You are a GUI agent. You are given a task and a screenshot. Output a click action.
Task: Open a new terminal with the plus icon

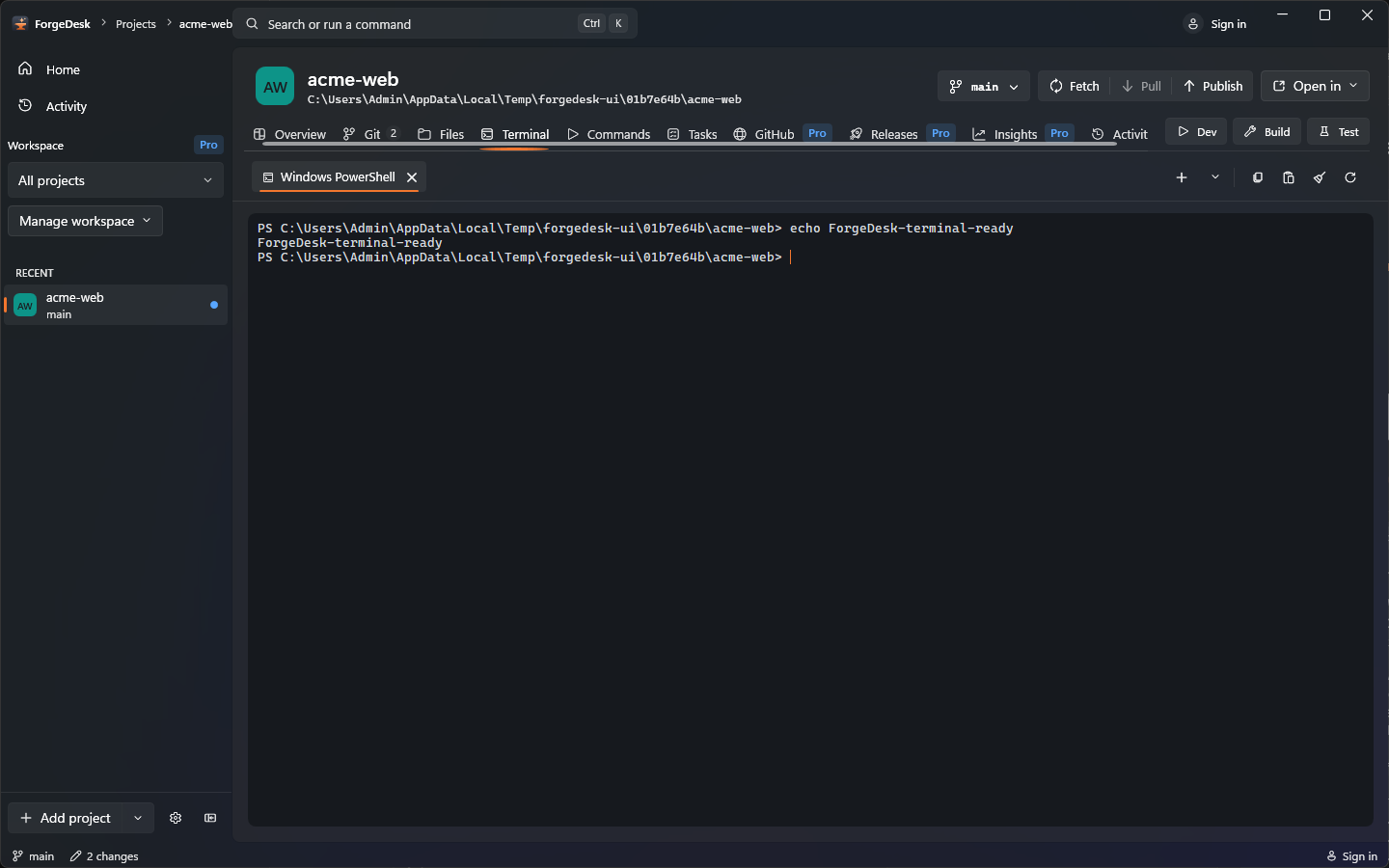[x=1182, y=177]
